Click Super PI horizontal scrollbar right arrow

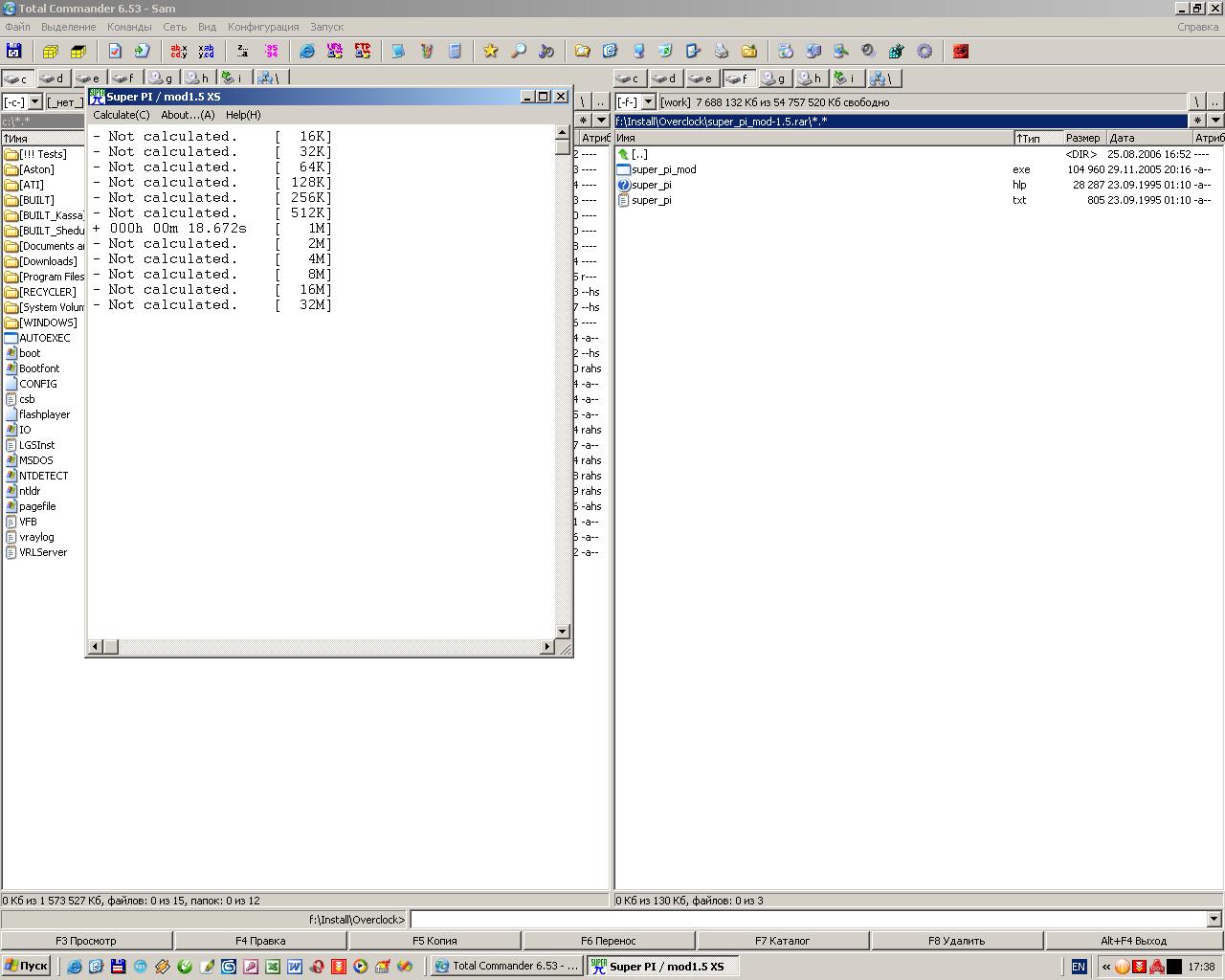point(546,647)
